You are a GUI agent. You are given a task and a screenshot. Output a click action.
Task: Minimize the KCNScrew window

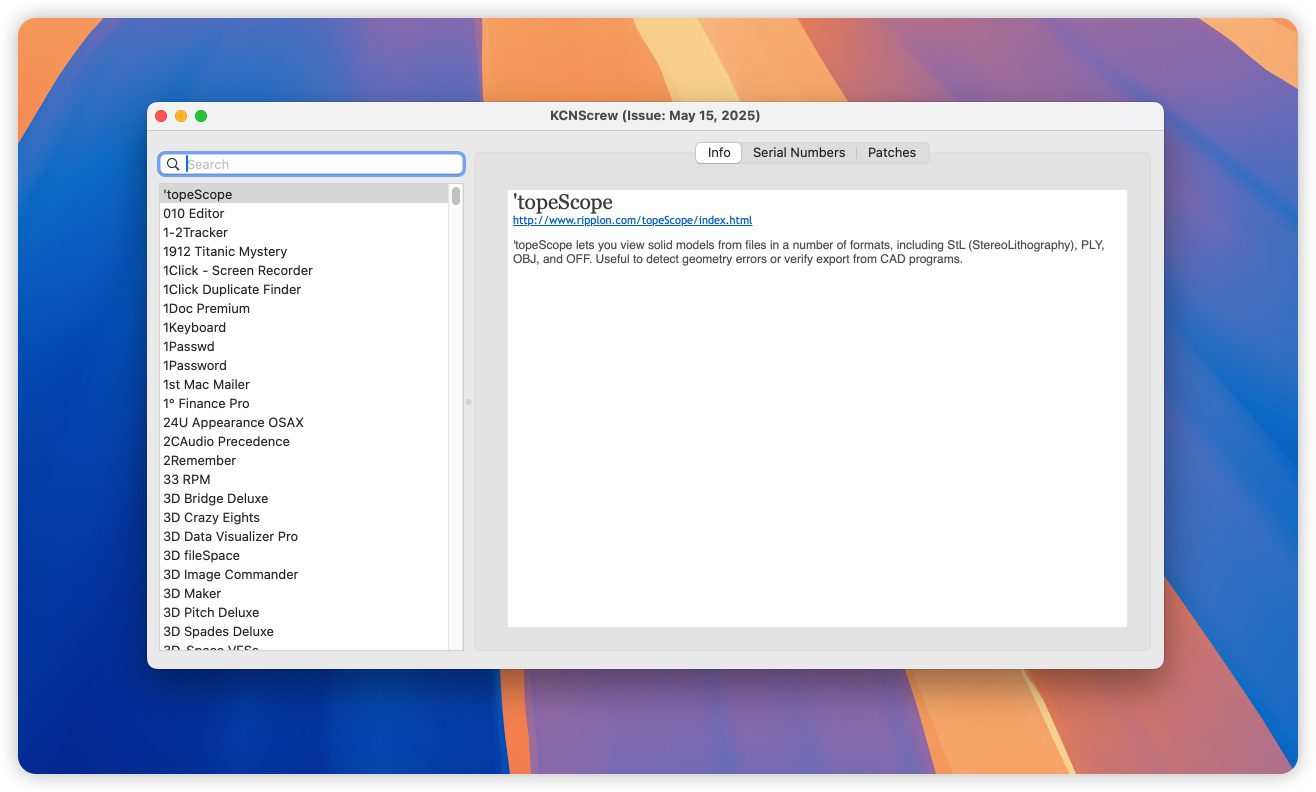click(181, 116)
